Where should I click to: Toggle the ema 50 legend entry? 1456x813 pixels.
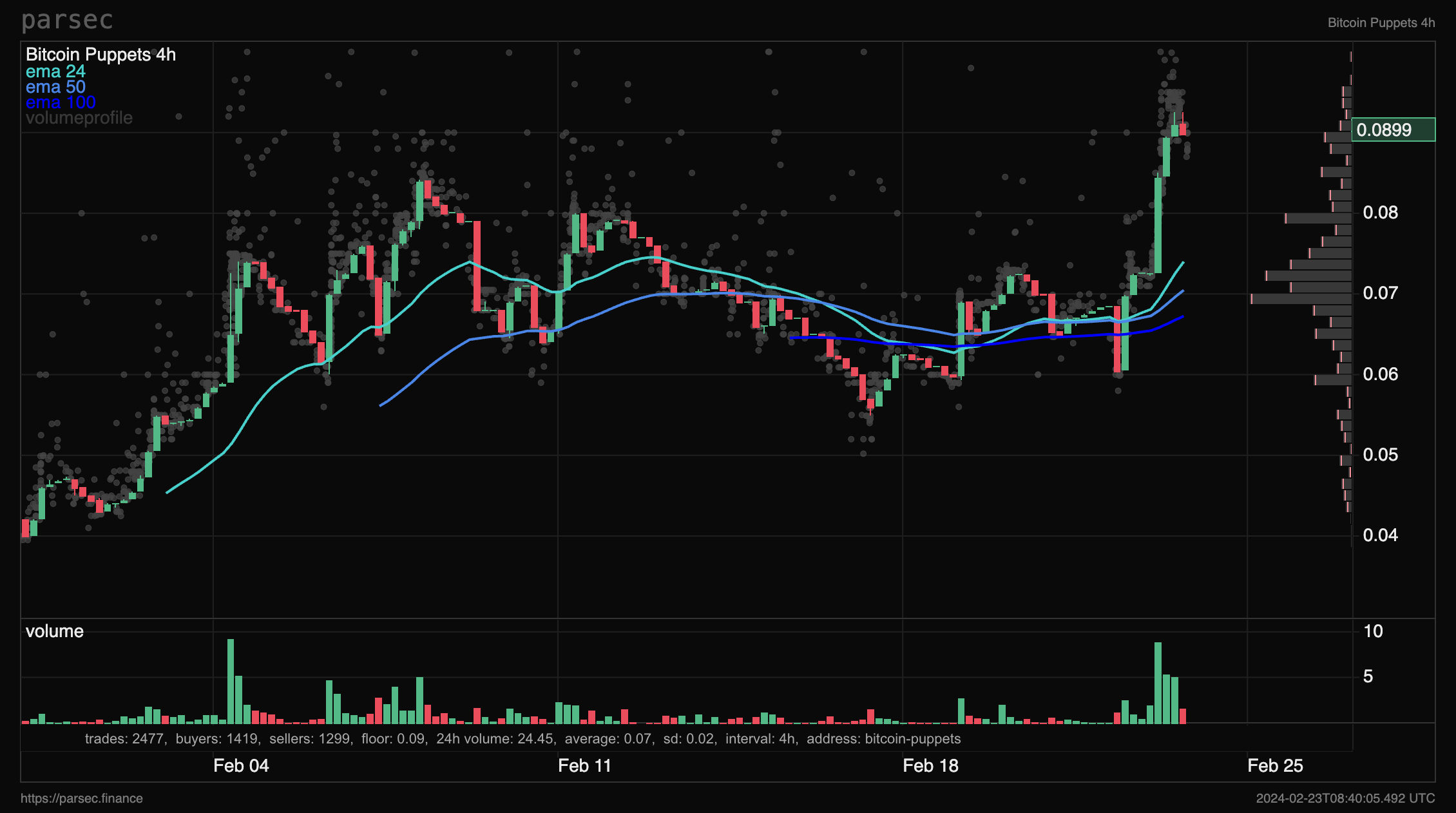pos(55,87)
